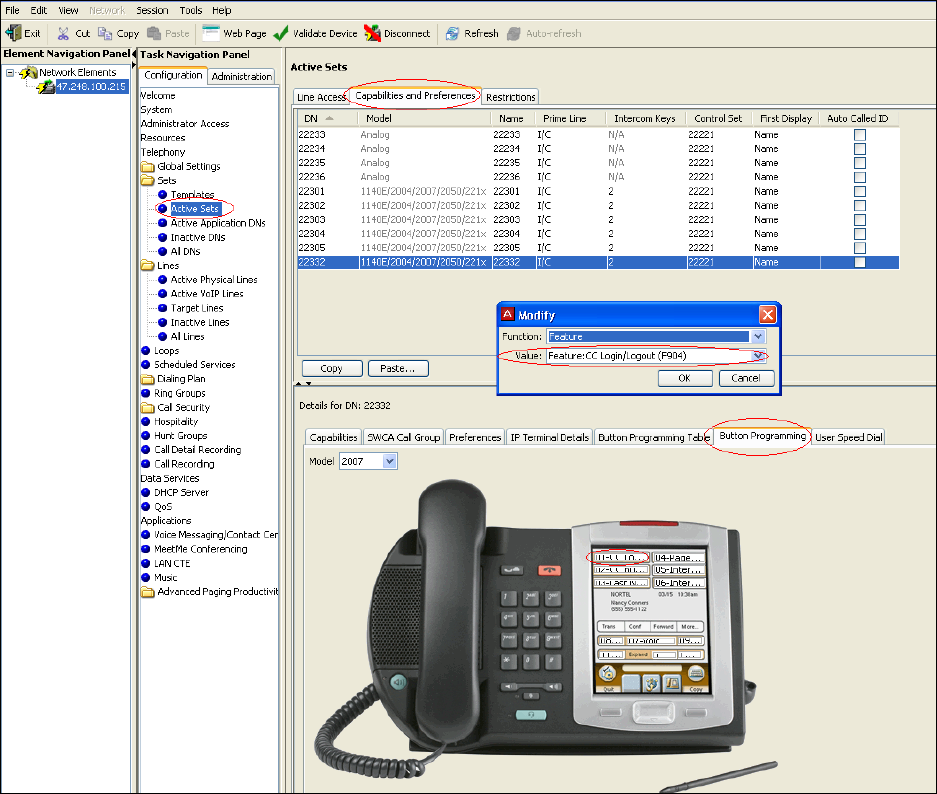
Task: Click OK in the Modify dialog
Action: (x=685, y=378)
